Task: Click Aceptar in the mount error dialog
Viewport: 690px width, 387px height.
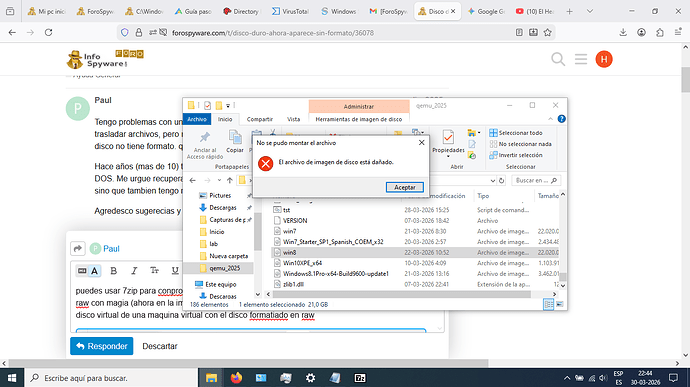Action: [404, 187]
